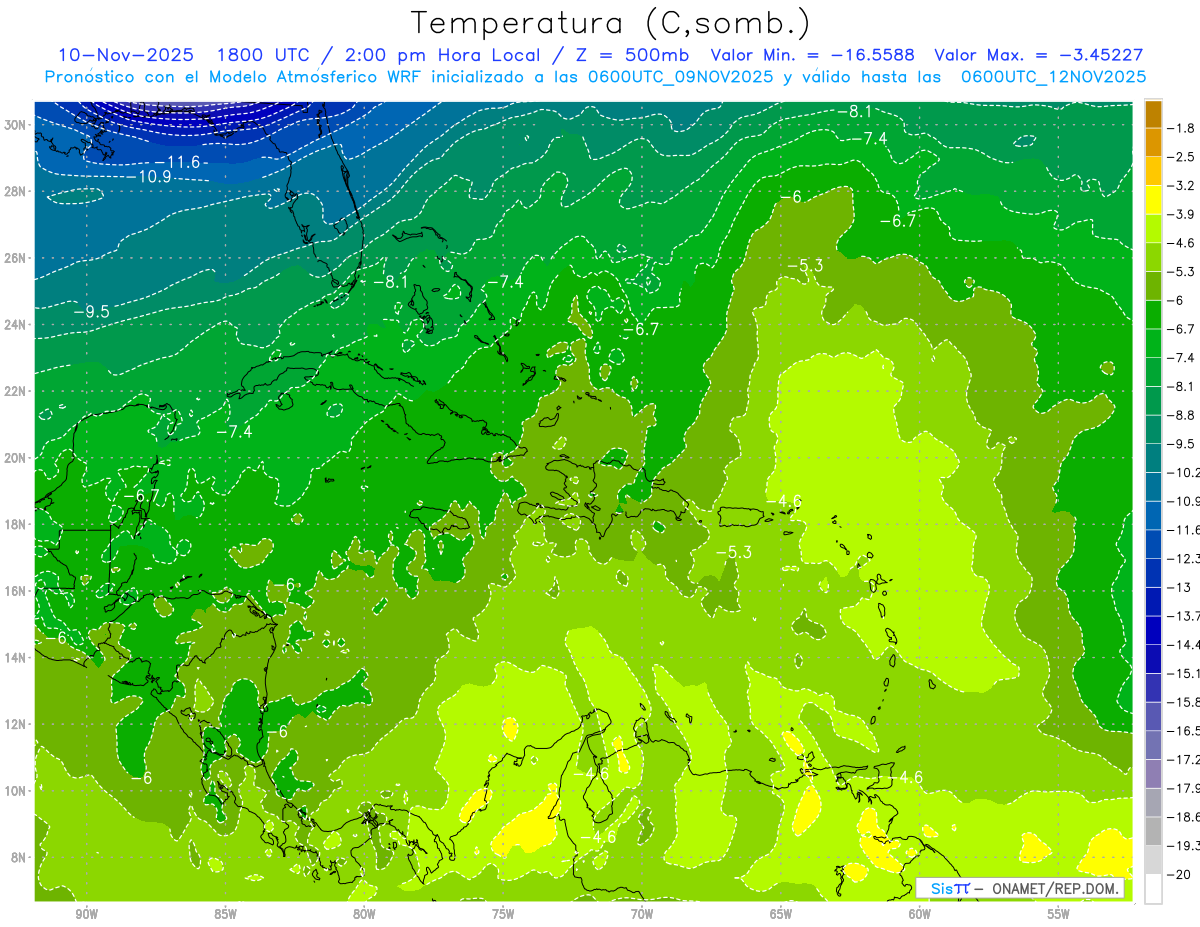The width and height of the screenshot is (1200, 927).
Task: Click colorbar swatch between -10.9 and -11.6
Action: pos(1153,515)
